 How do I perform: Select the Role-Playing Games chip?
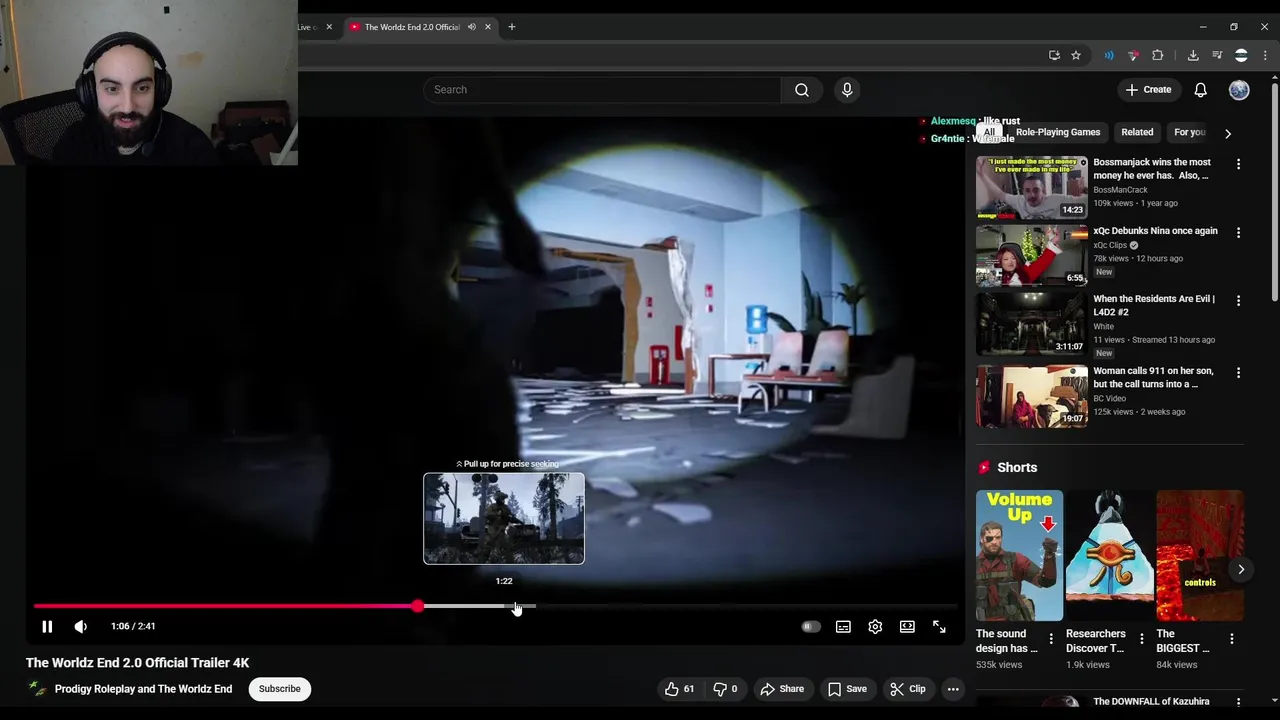click(x=1058, y=132)
